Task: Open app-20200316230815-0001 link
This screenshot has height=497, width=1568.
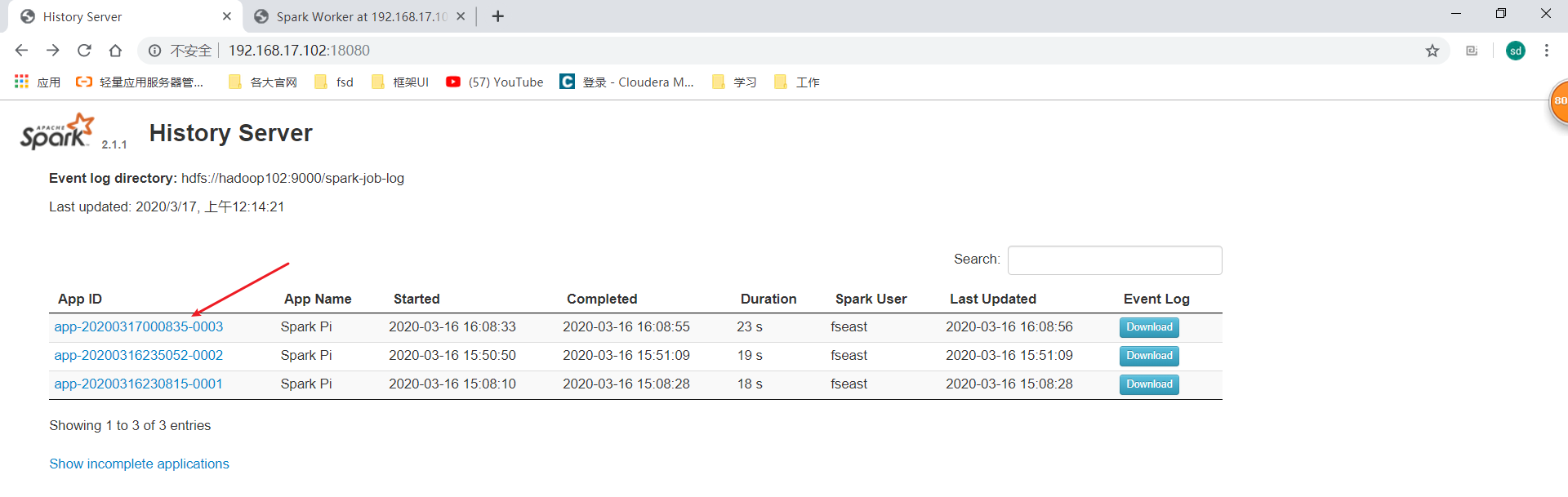Action: (x=138, y=384)
